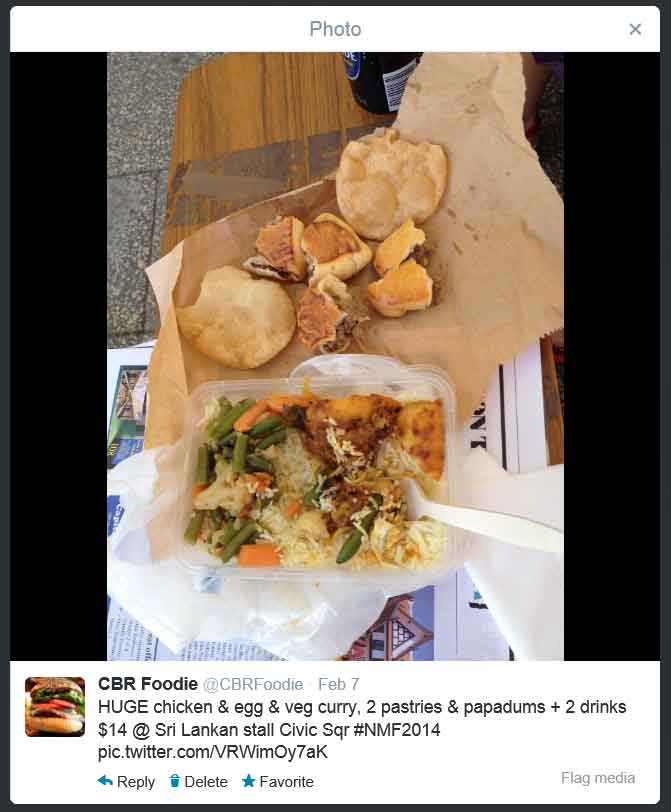Open the CBR Foodie burger avatar
The width and height of the screenshot is (671, 812).
pyautogui.click(x=55, y=706)
